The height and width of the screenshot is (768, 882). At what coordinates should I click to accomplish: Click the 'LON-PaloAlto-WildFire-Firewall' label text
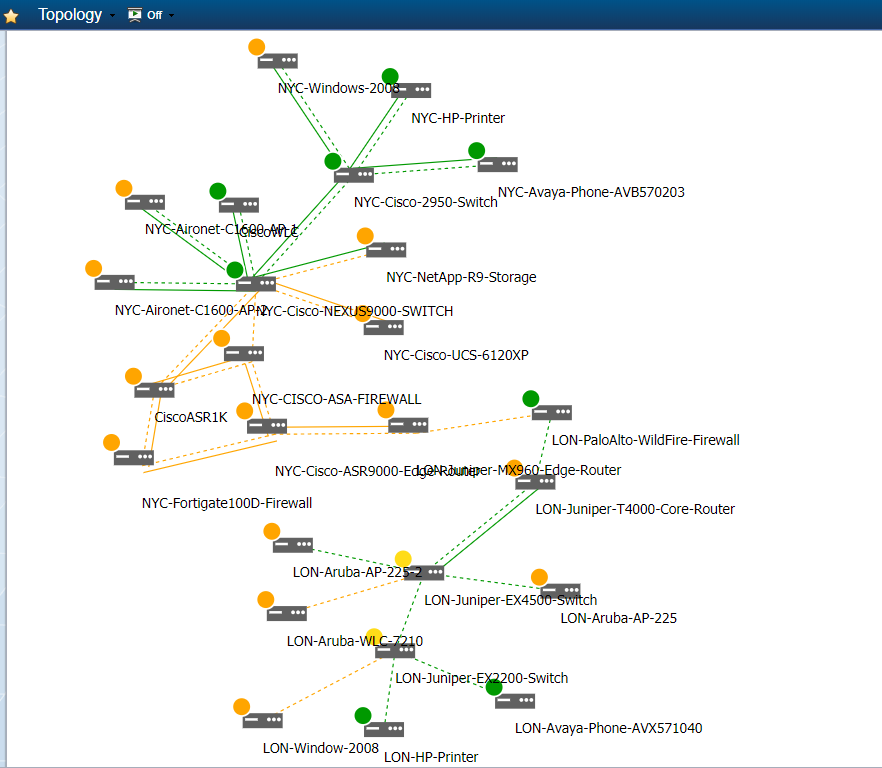(x=646, y=440)
